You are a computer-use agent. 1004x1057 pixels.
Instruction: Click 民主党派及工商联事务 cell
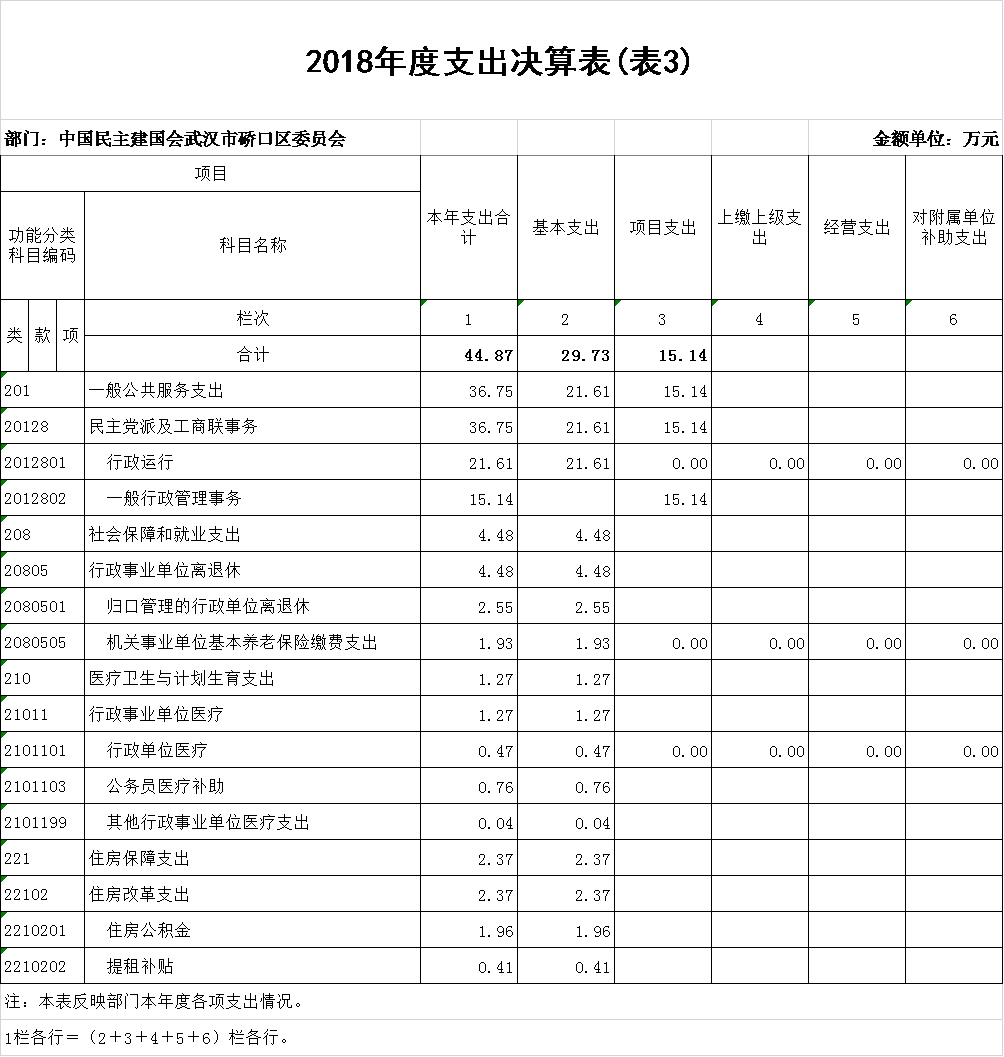[252, 427]
